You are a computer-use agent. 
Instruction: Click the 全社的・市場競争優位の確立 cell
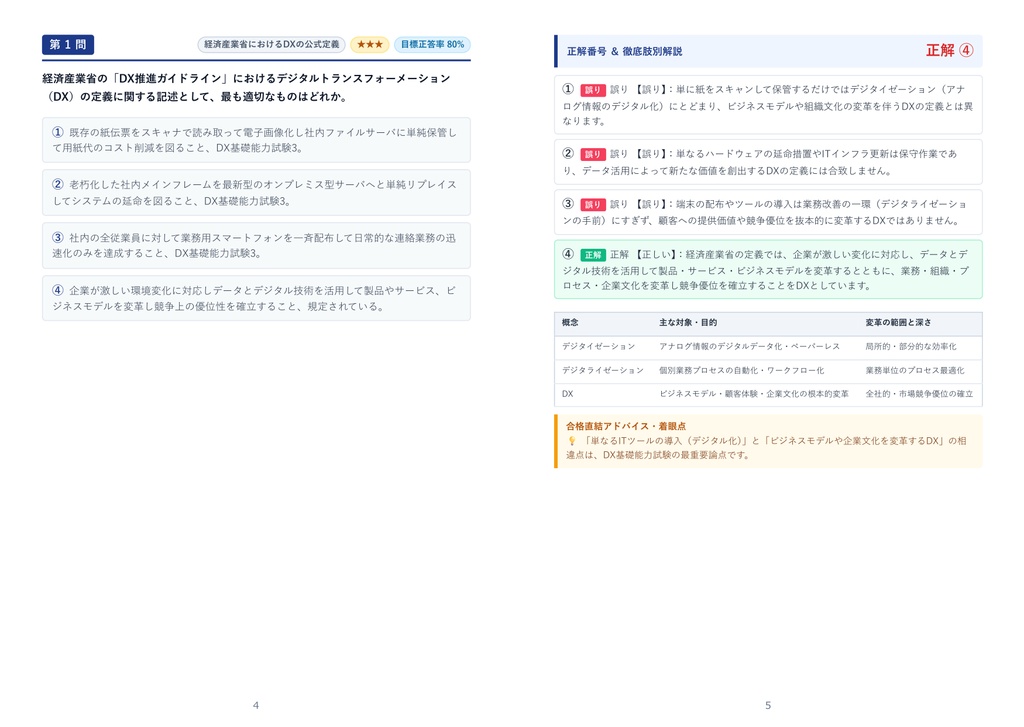click(919, 394)
